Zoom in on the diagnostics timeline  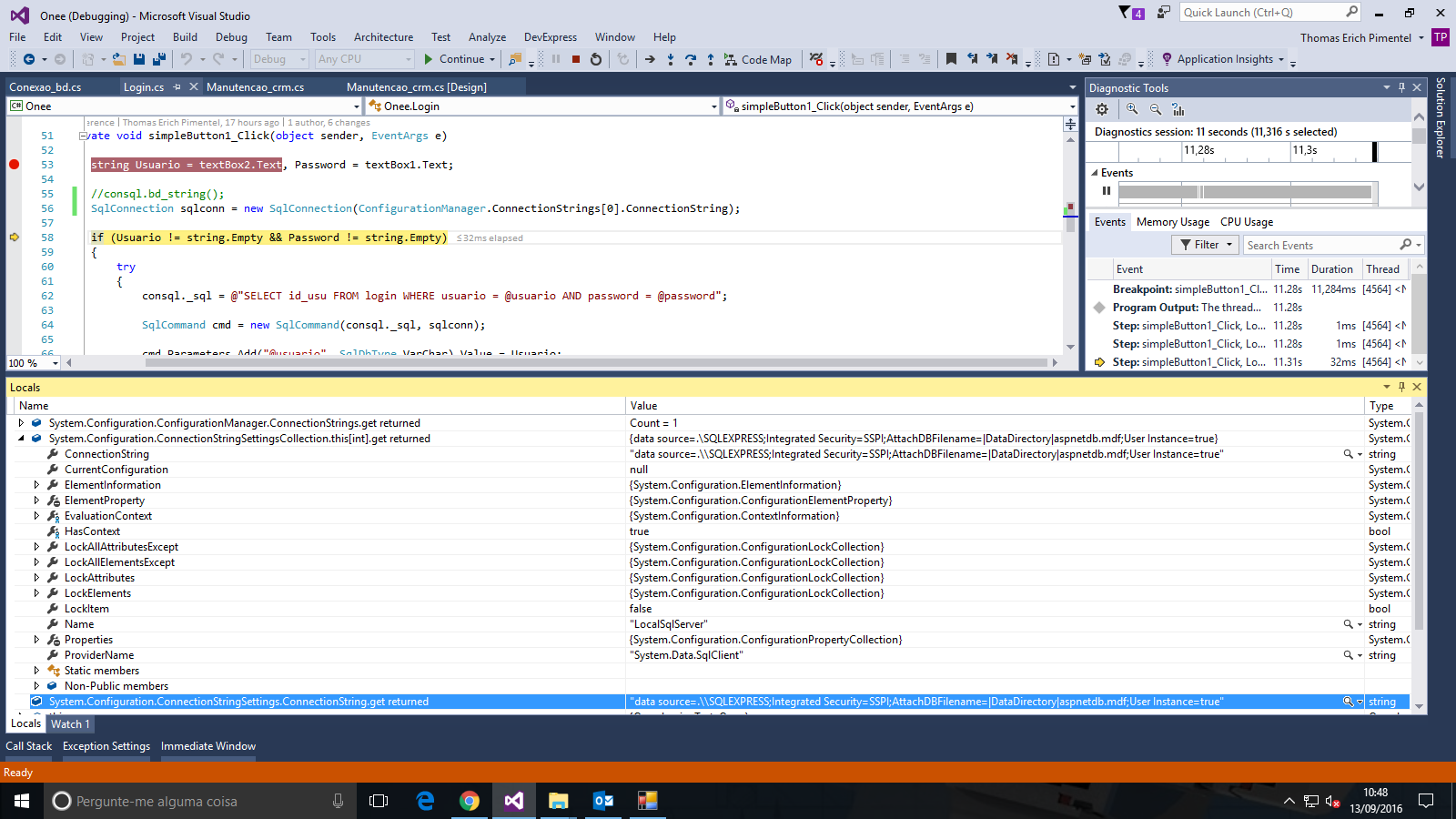pyautogui.click(x=1132, y=109)
